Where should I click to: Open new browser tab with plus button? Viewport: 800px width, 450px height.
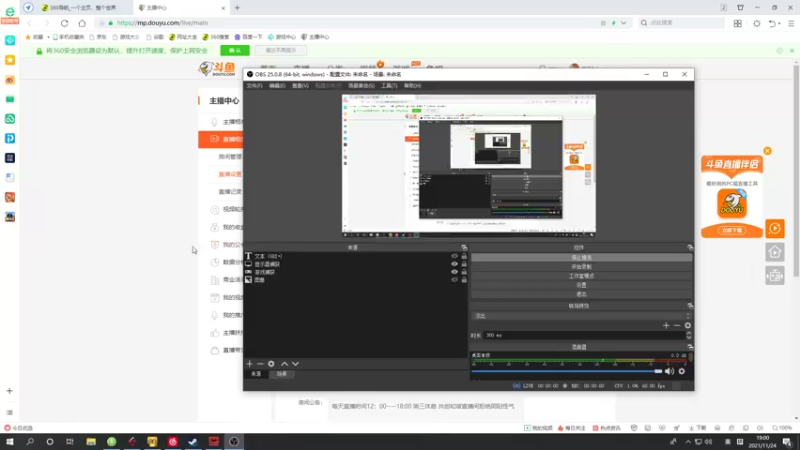click(237, 8)
